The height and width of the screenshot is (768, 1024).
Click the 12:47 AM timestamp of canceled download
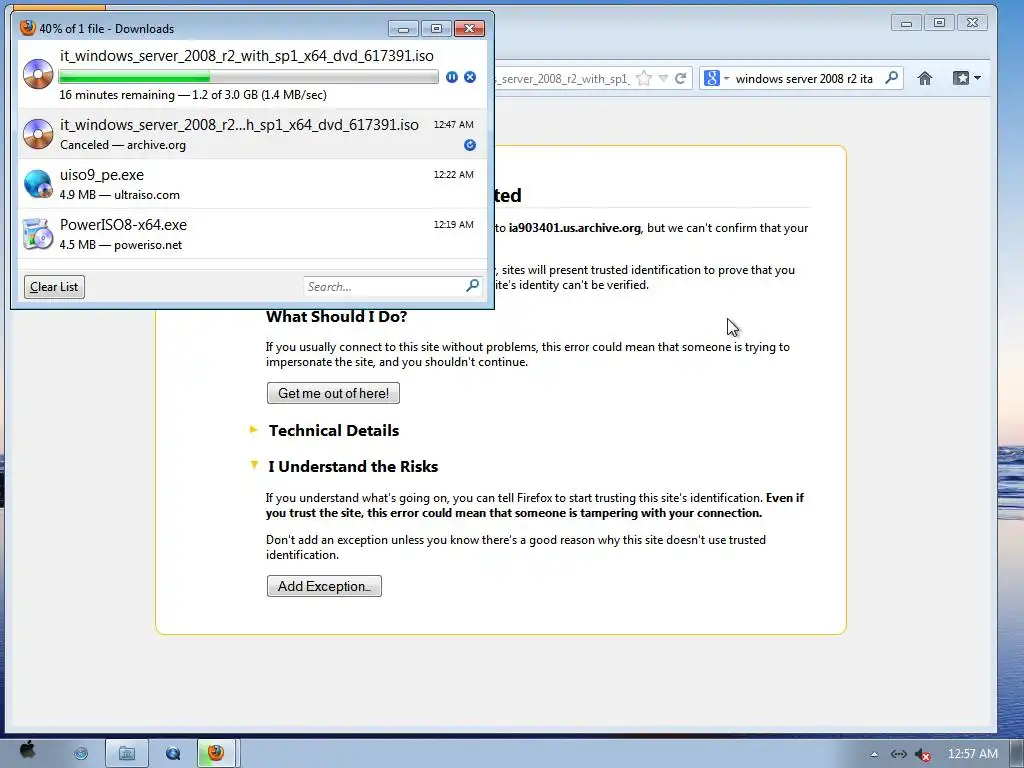coord(453,124)
